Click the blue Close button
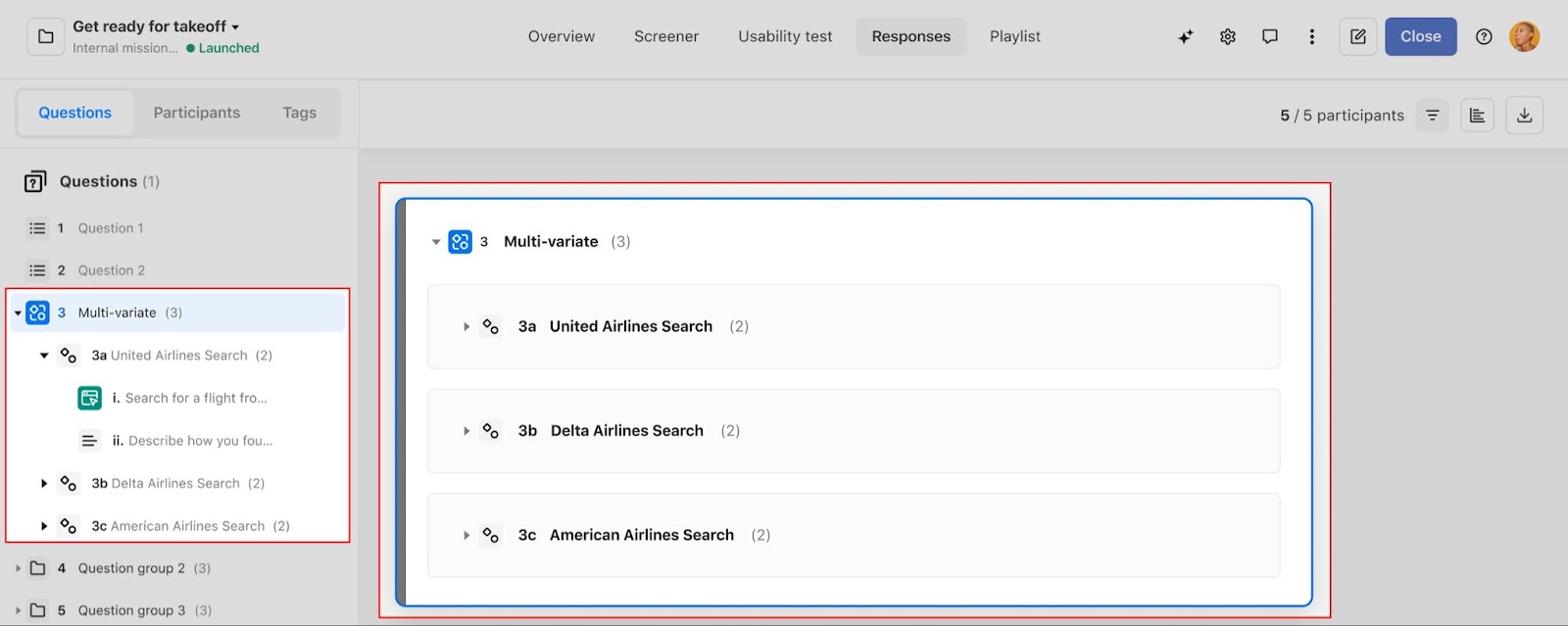Screen dimensions: 1568x626 pyautogui.click(x=1420, y=36)
